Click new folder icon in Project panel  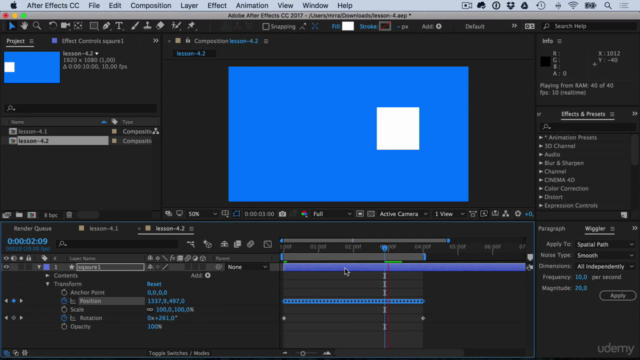click(19, 215)
